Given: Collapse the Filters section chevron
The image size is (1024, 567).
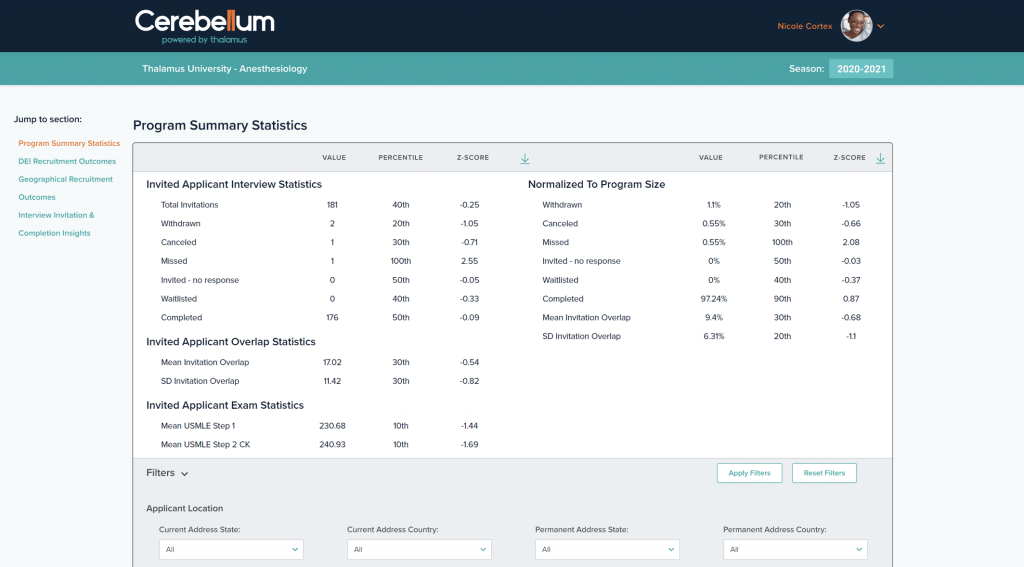Looking at the screenshot, I should 185,474.
